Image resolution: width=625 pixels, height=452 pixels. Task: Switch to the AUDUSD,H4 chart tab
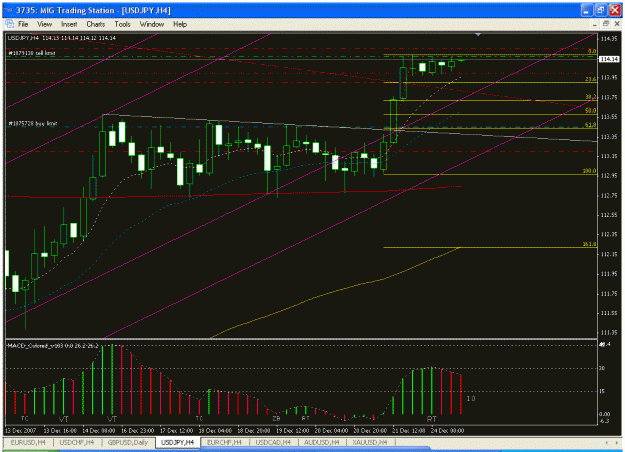click(321, 442)
